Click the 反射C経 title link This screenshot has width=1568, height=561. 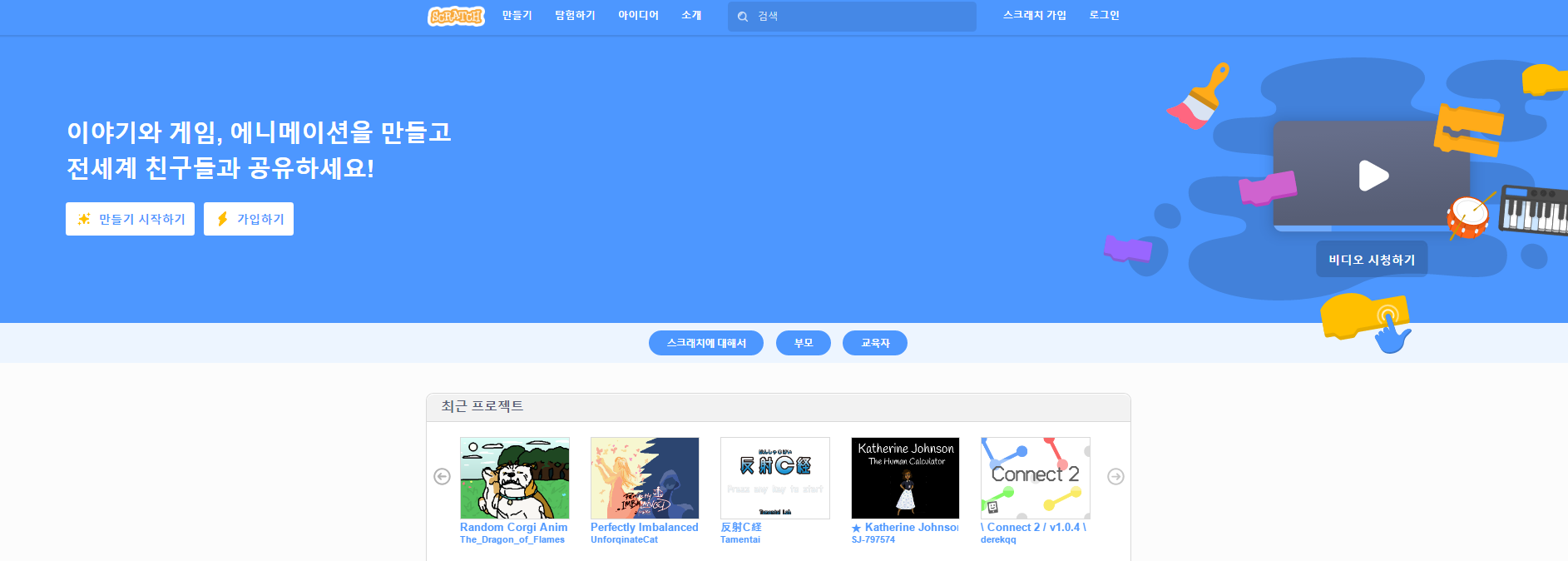[741, 527]
